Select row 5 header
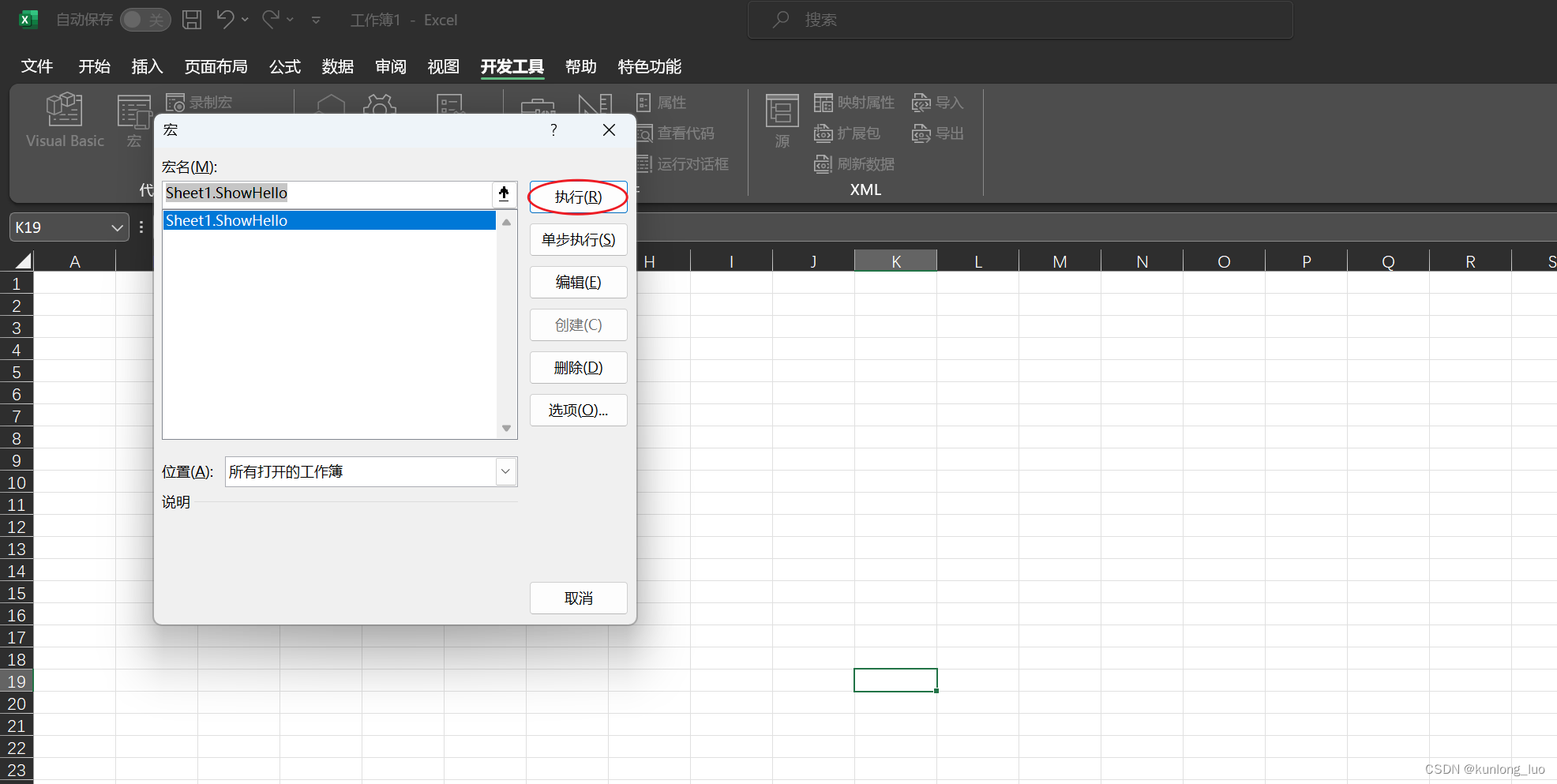 [17, 372]
